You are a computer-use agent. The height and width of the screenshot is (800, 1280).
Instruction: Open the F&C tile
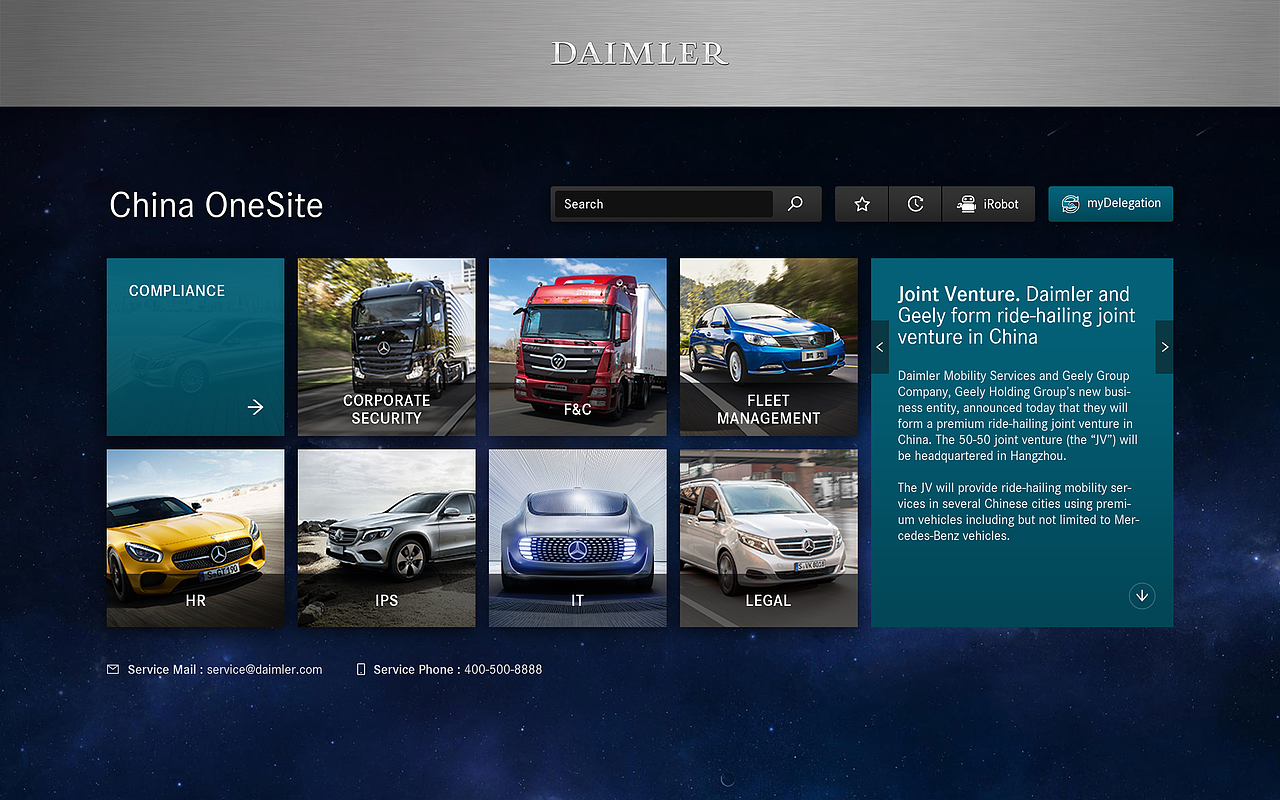coord(577,347)
